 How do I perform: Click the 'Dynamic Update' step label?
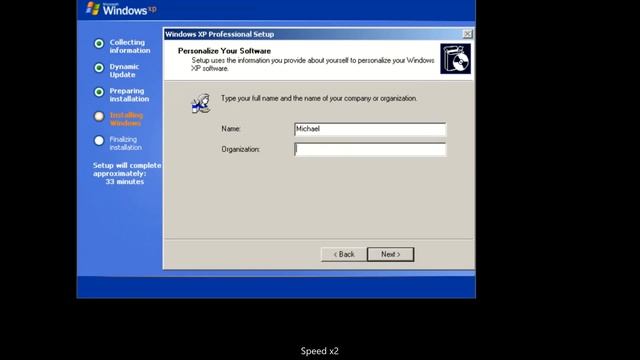pyautogui.click(x=124, y=71)
